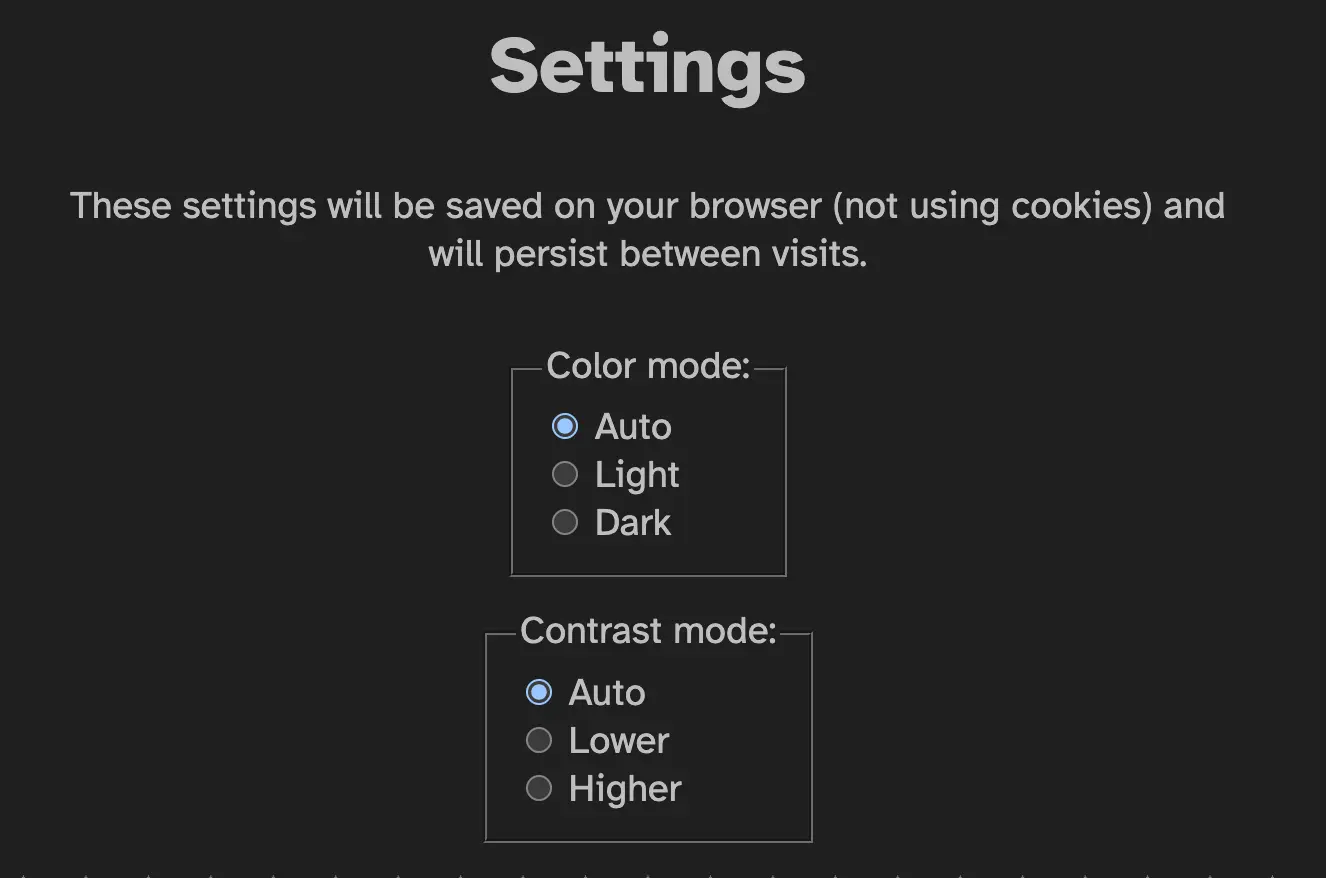The height and width of the screenshot is (878, 1326).
Task: Click the Auto label under Color mode
Action: (x=632, y=426)
